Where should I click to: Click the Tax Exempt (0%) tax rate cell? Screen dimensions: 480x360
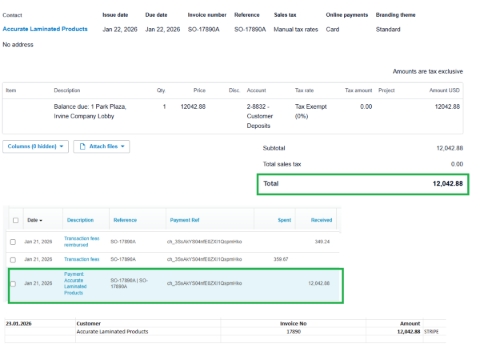[311, 111]
